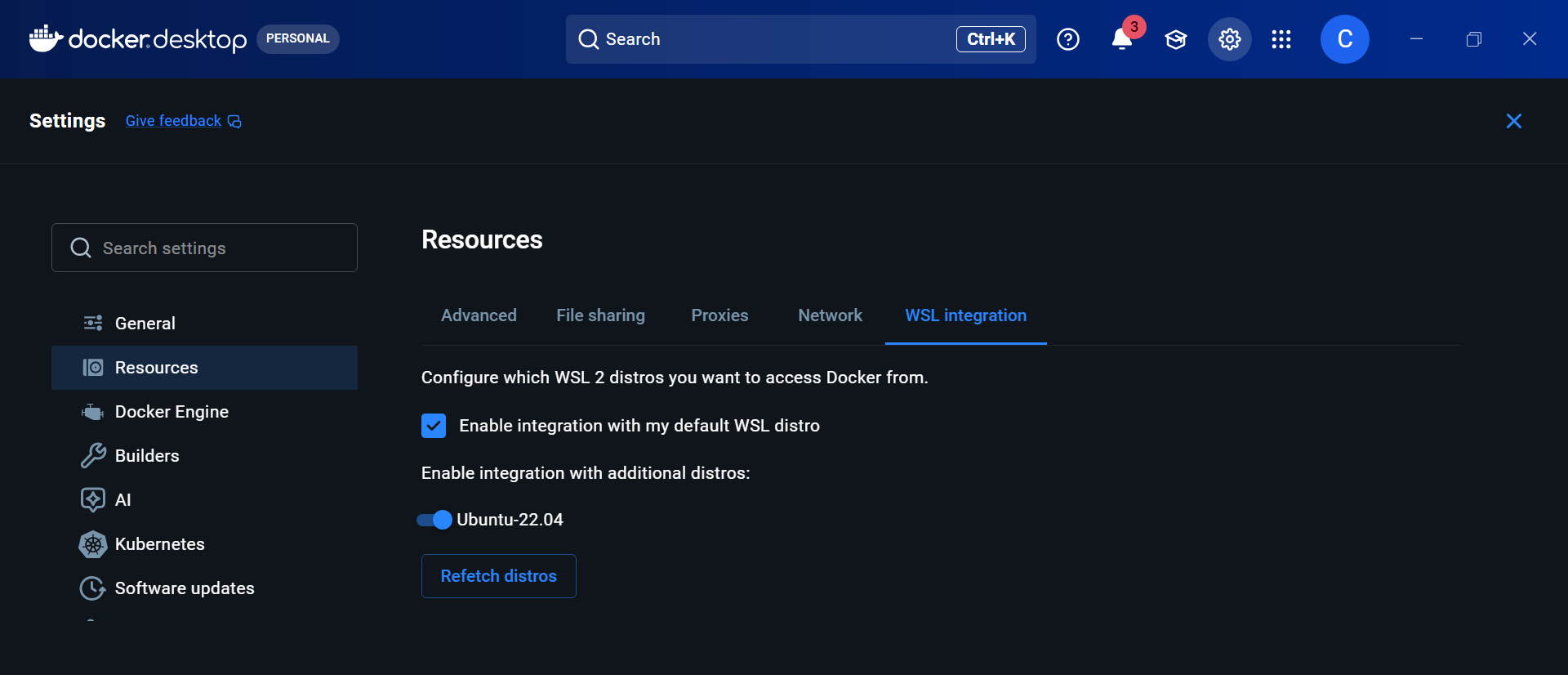Switch to the Advanced tab
The image size is (1568, 675).
pyautogui.click(x=479, y=315)
